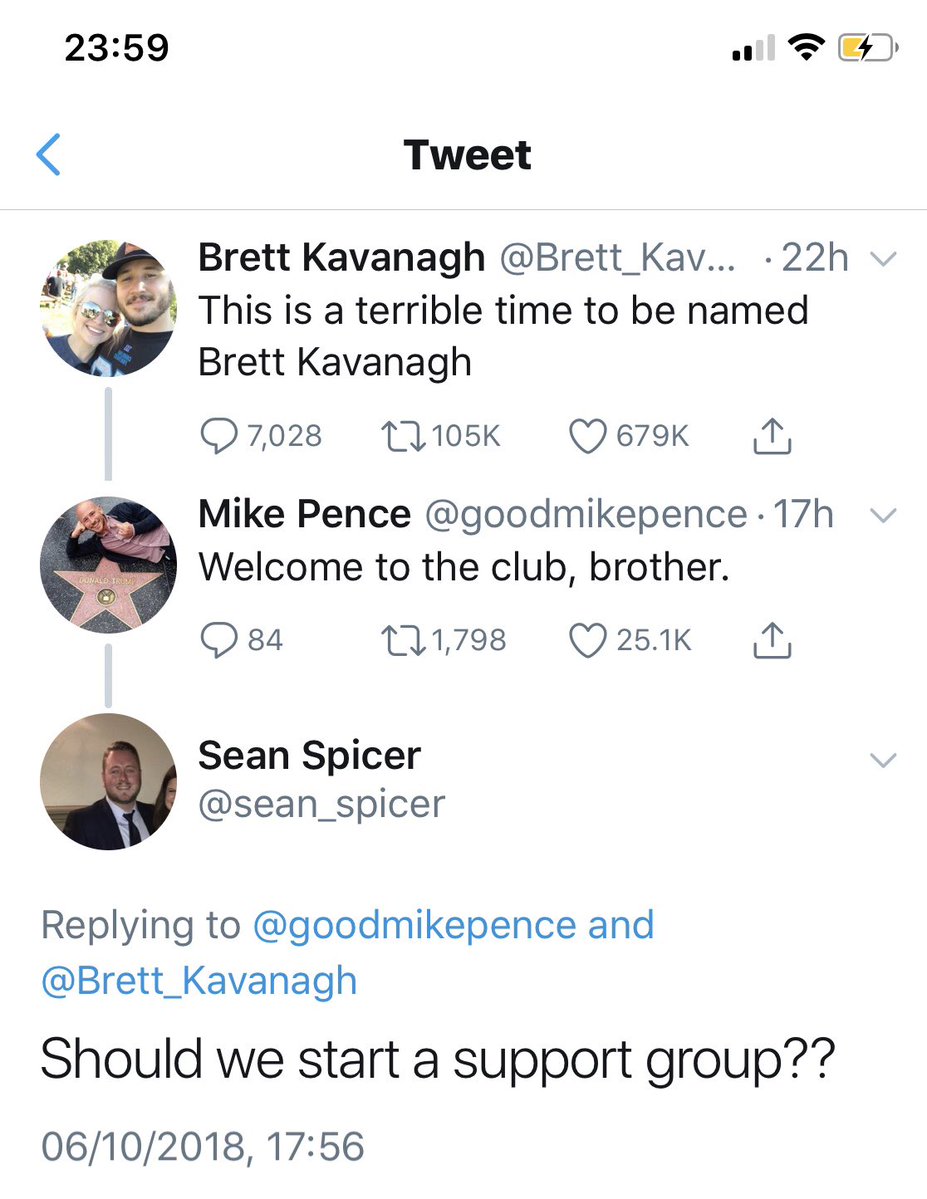Open options chevron on Brett Kavanagh's tweet
Image resolution: width=927 pixels, height=1199 pixels.
coord(883,259)
